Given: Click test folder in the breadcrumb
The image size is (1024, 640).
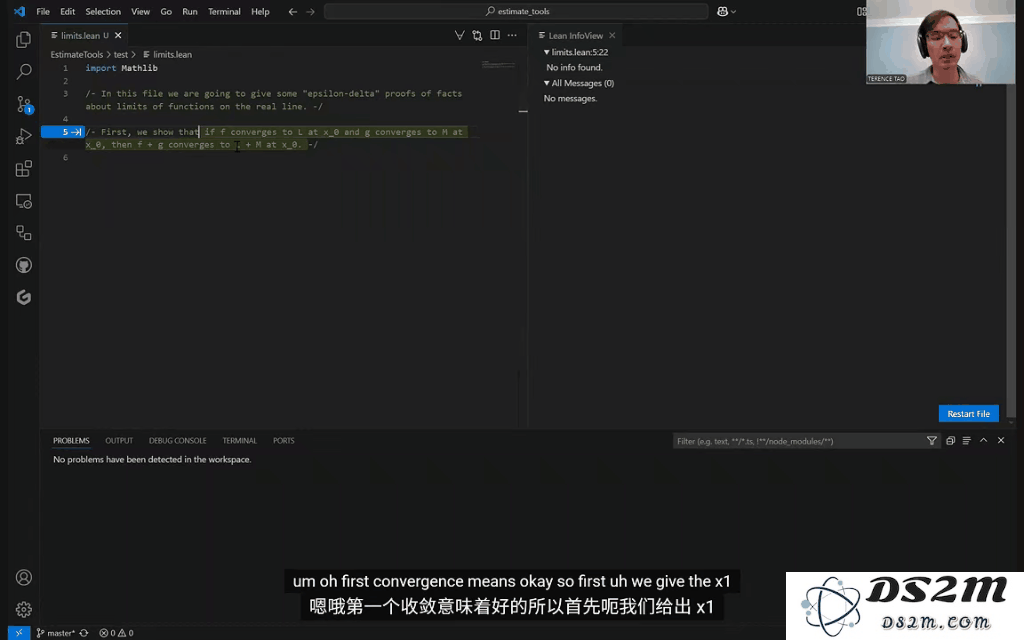Looking at the screenshot, I should [121, 55].
